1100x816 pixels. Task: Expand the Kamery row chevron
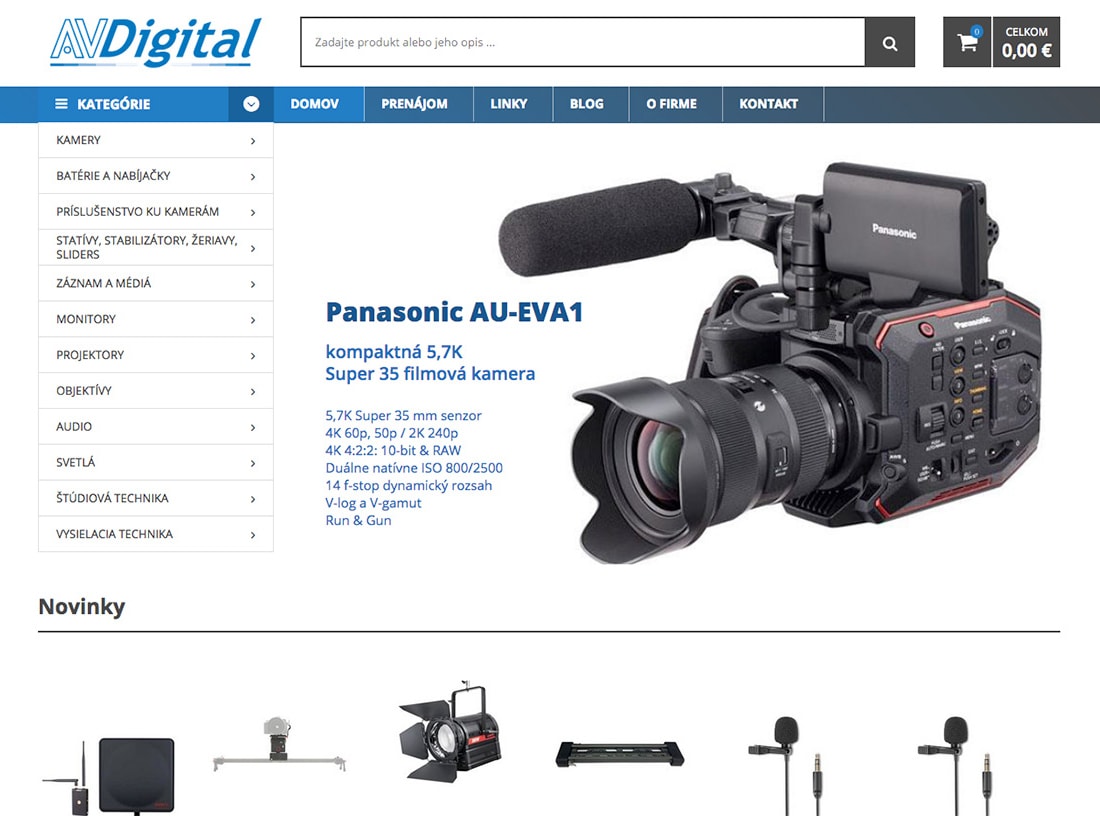tap(253, 141)
